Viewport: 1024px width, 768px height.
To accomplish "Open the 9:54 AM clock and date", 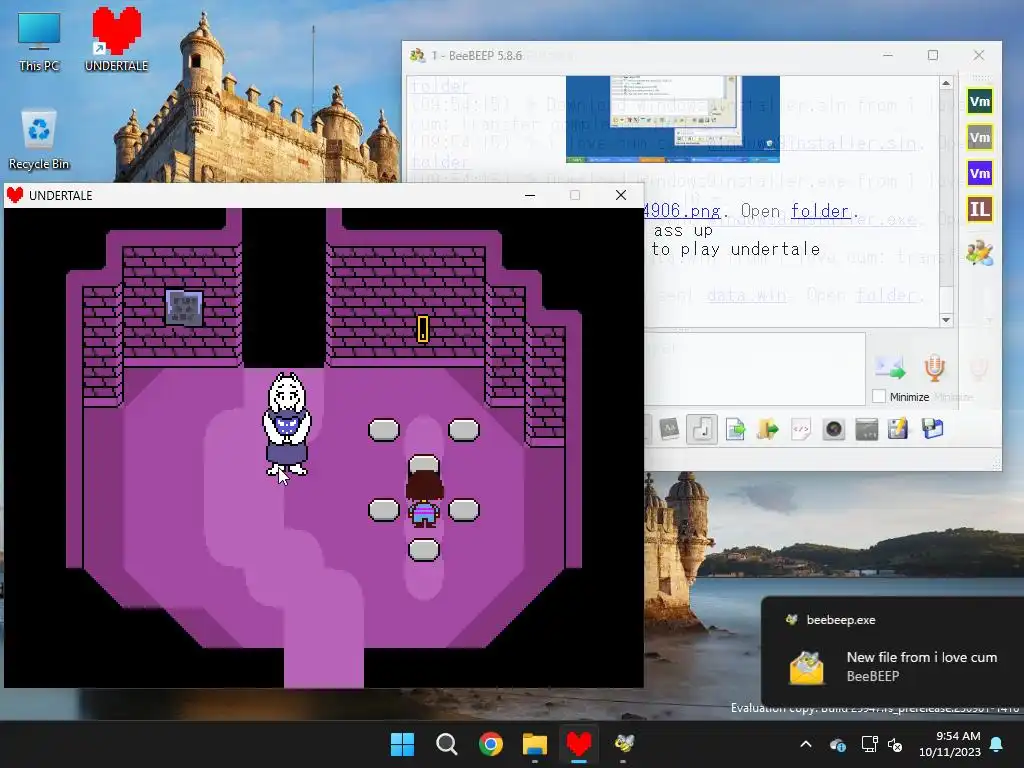I will click(x=950, y=744).
